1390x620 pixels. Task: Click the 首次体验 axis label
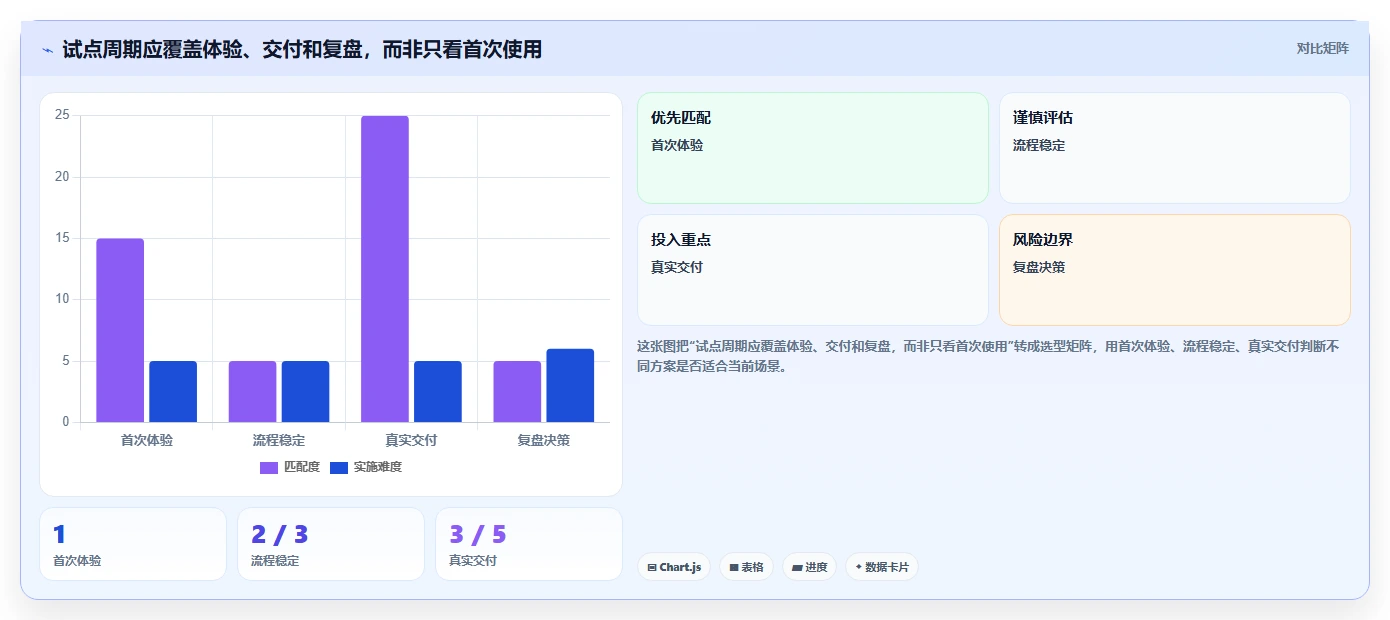pos(147,440)
